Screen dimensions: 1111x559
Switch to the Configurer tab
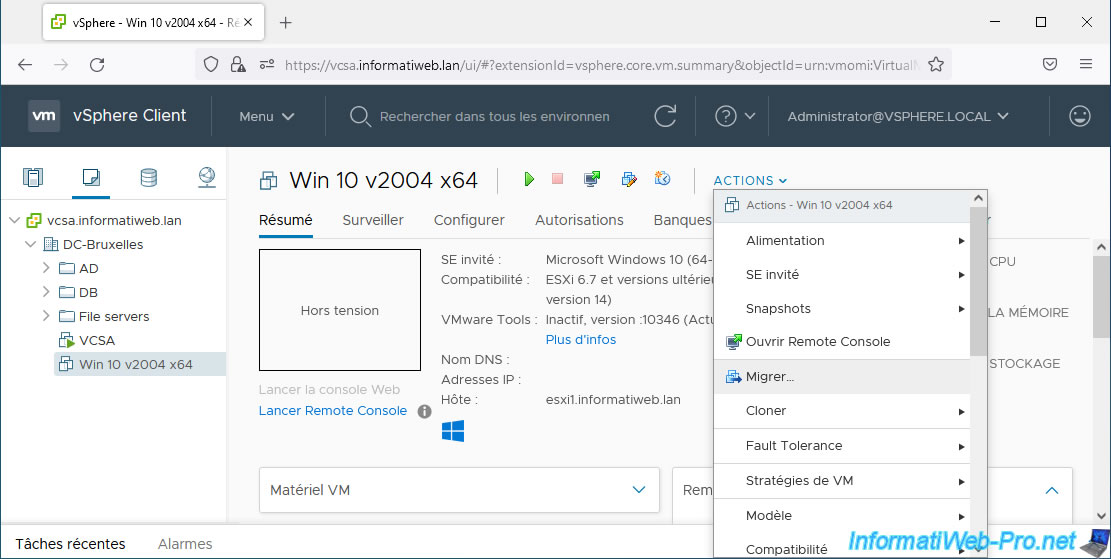pyautogui.click(x=469, y=220)
